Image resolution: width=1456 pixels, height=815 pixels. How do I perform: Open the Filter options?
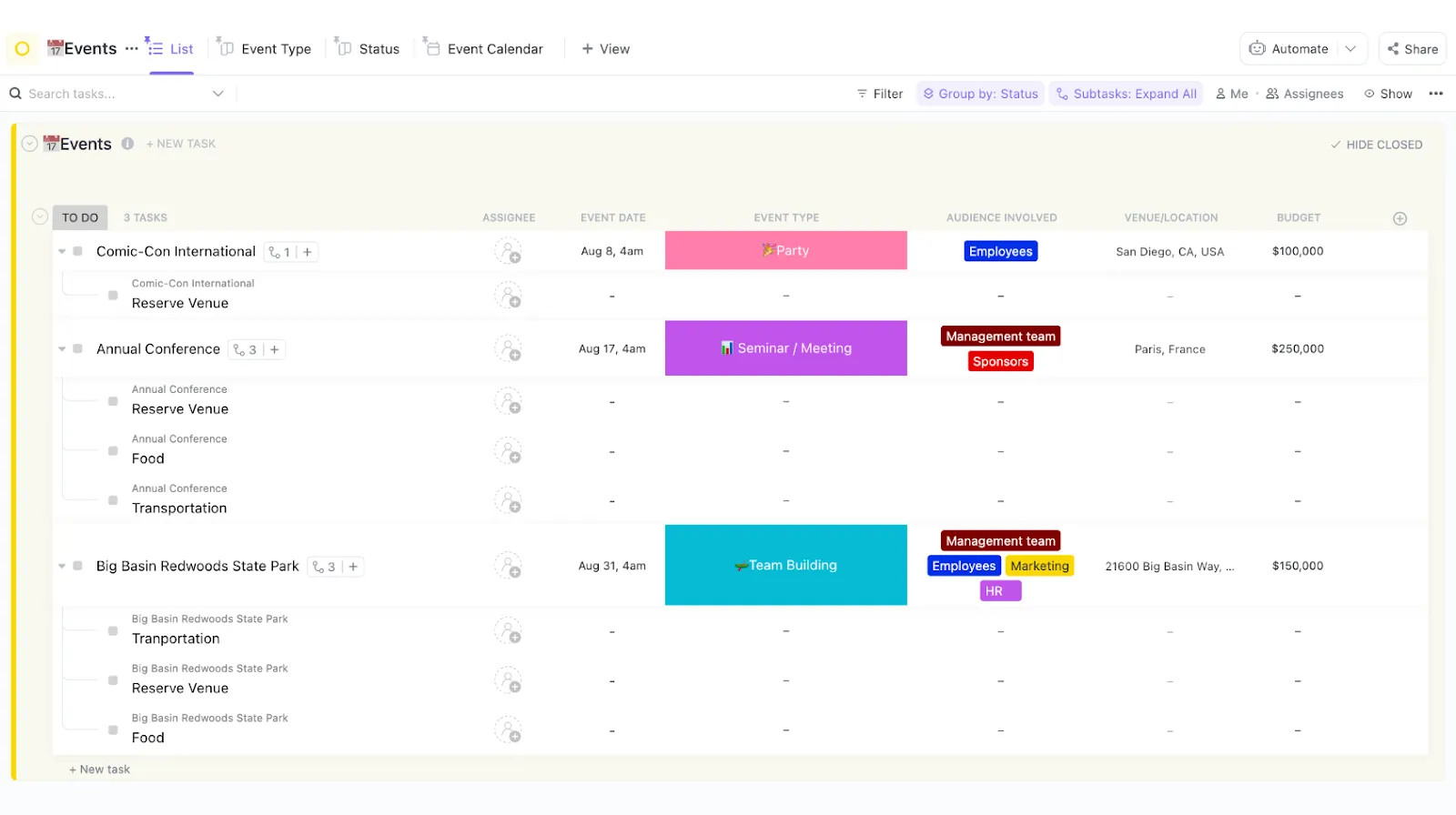pos(880,94)
